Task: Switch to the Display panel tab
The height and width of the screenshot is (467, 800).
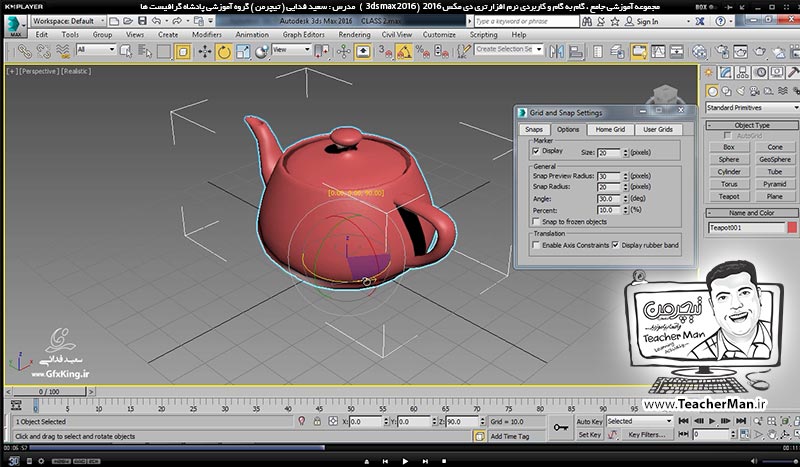Action: click(x=777, y=72)
